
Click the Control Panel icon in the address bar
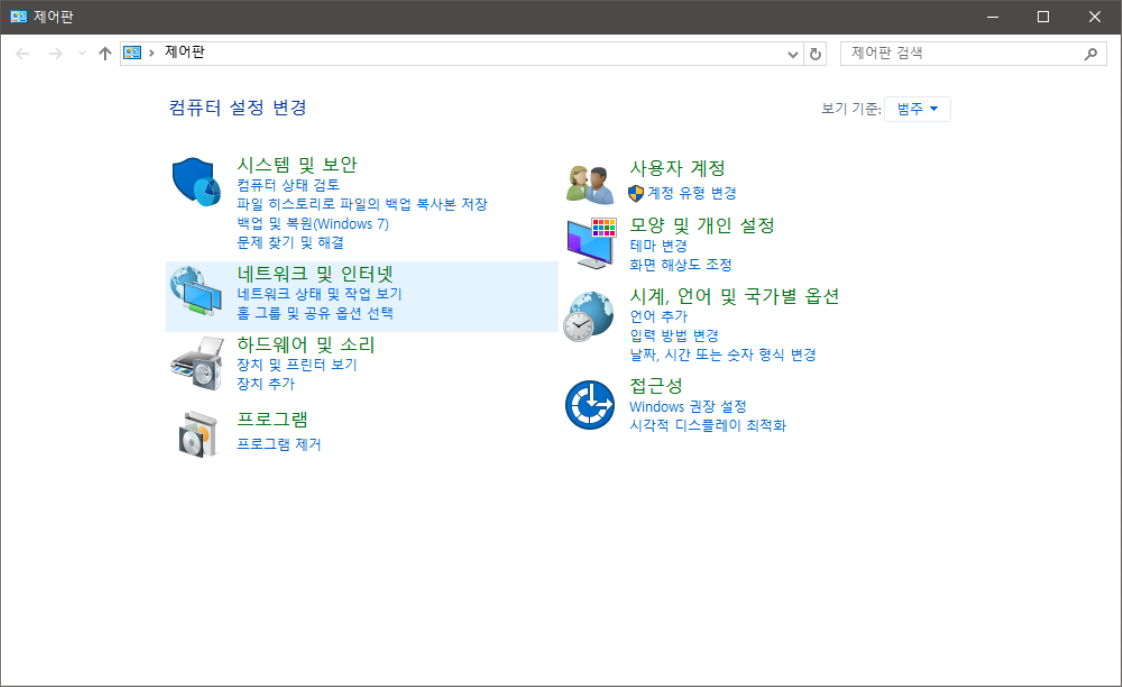(130, 52)
